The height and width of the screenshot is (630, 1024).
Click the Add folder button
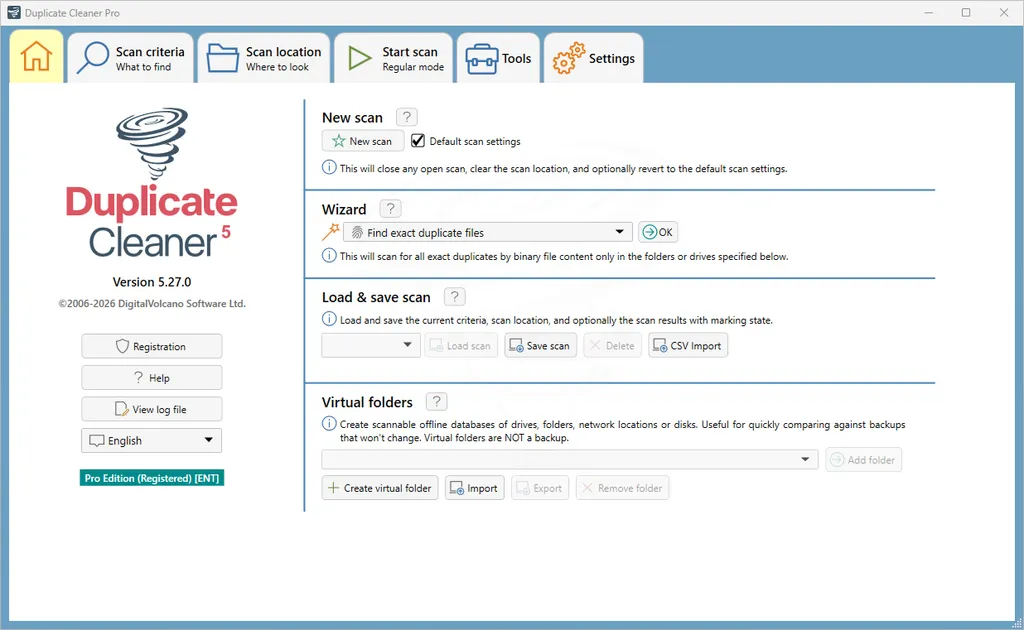863,460
